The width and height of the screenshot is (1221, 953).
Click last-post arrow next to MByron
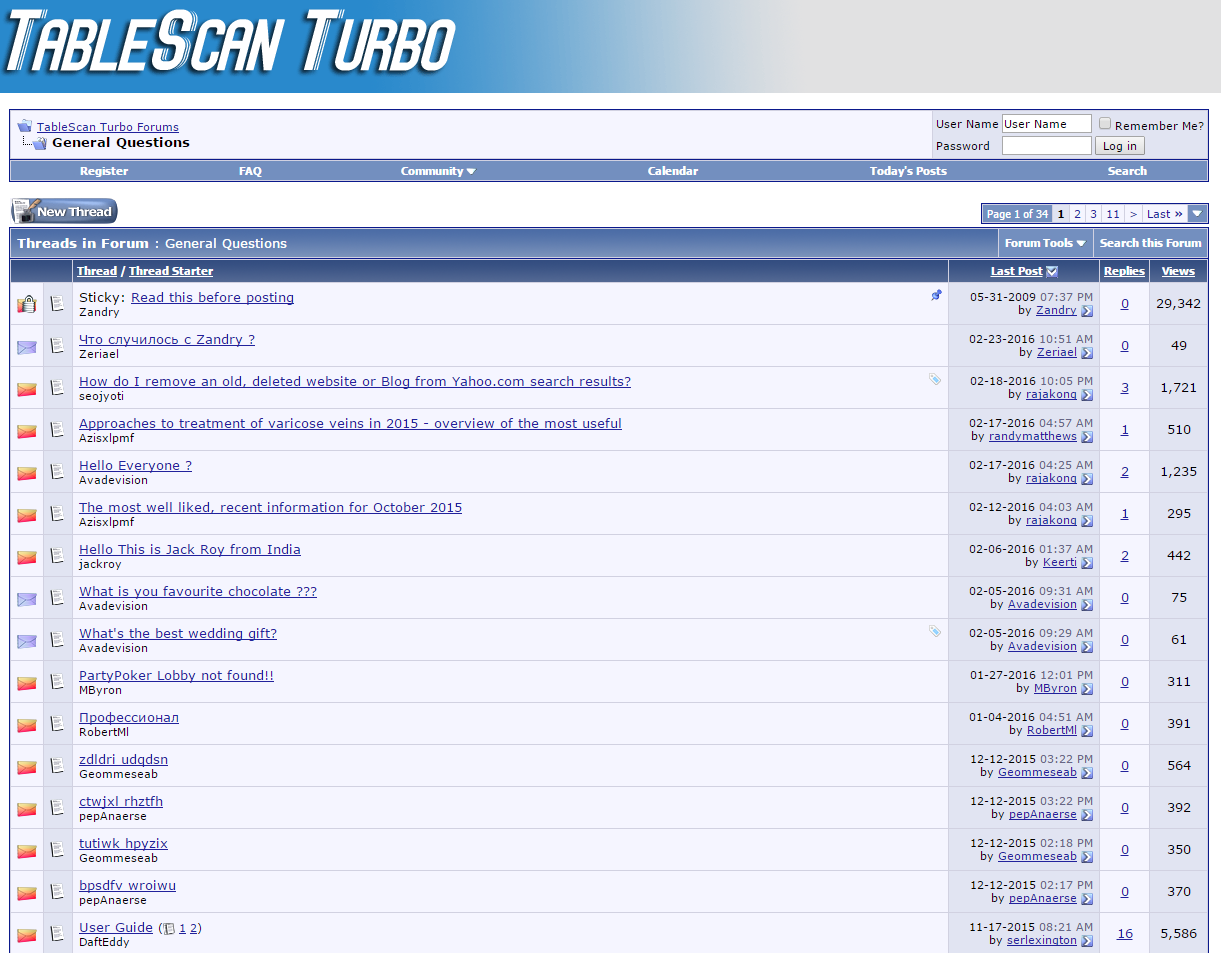(x=1087, y=689)
